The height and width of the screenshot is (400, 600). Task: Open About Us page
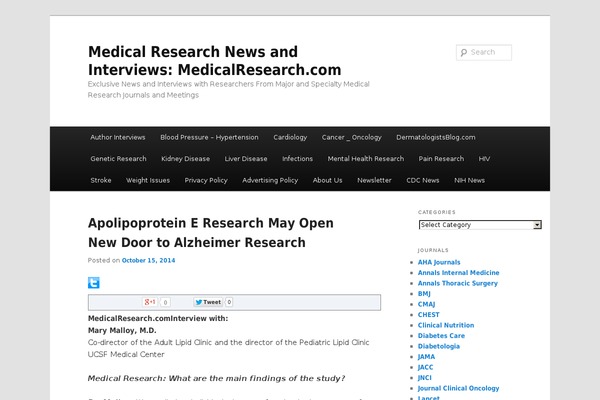click(x=328, y=180)
